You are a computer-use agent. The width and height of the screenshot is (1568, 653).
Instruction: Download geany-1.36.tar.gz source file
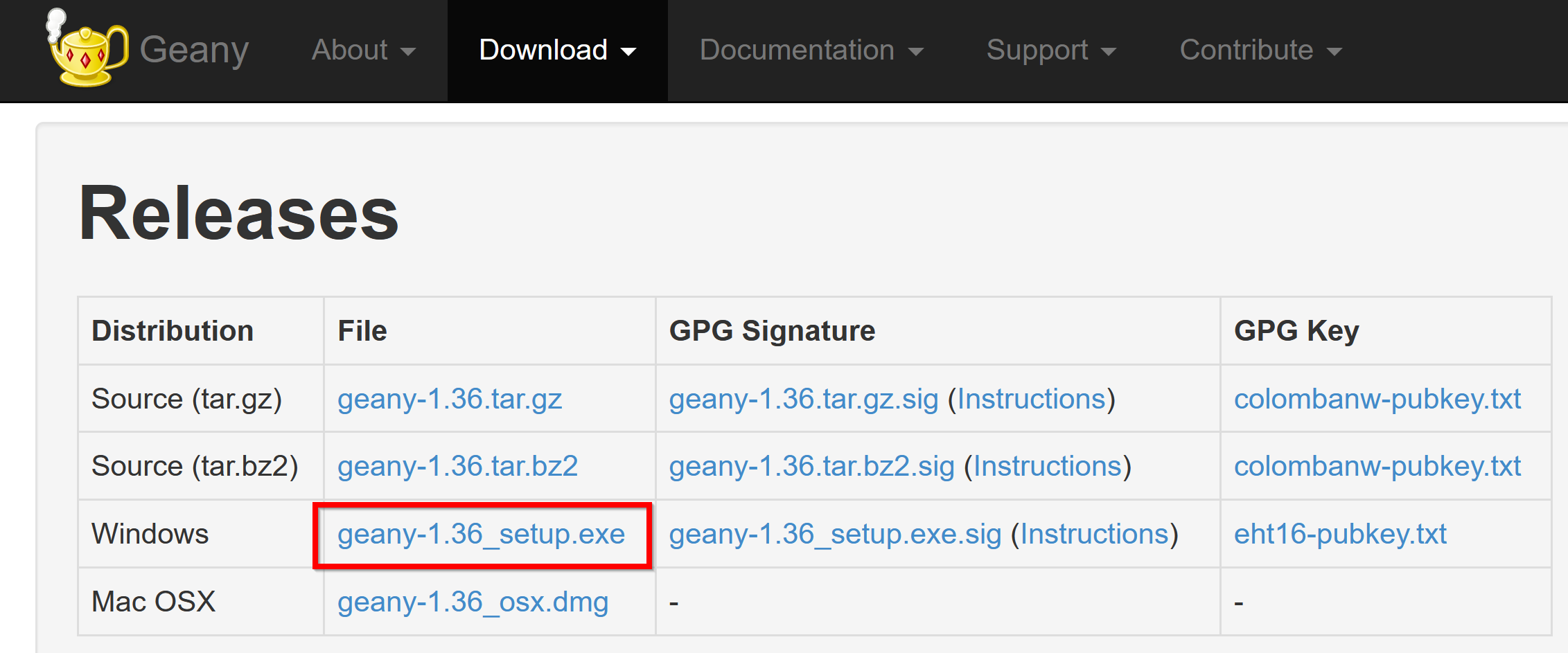pyautogui.click(x=450, y=400)
